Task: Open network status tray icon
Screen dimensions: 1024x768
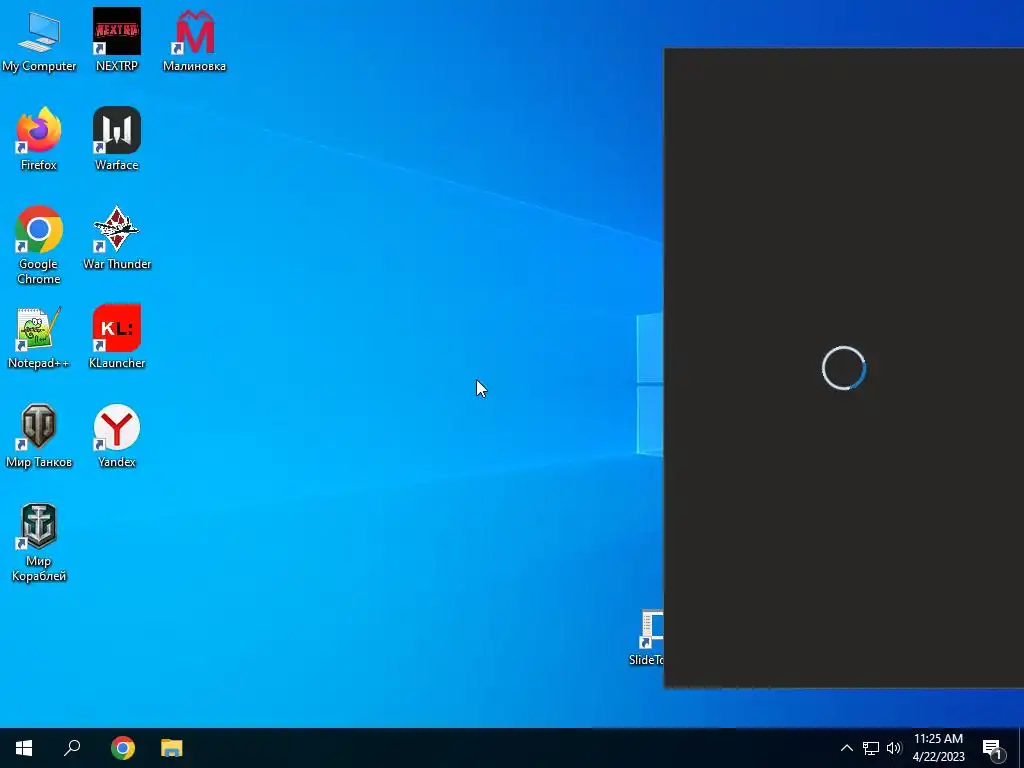Action: 871,748
